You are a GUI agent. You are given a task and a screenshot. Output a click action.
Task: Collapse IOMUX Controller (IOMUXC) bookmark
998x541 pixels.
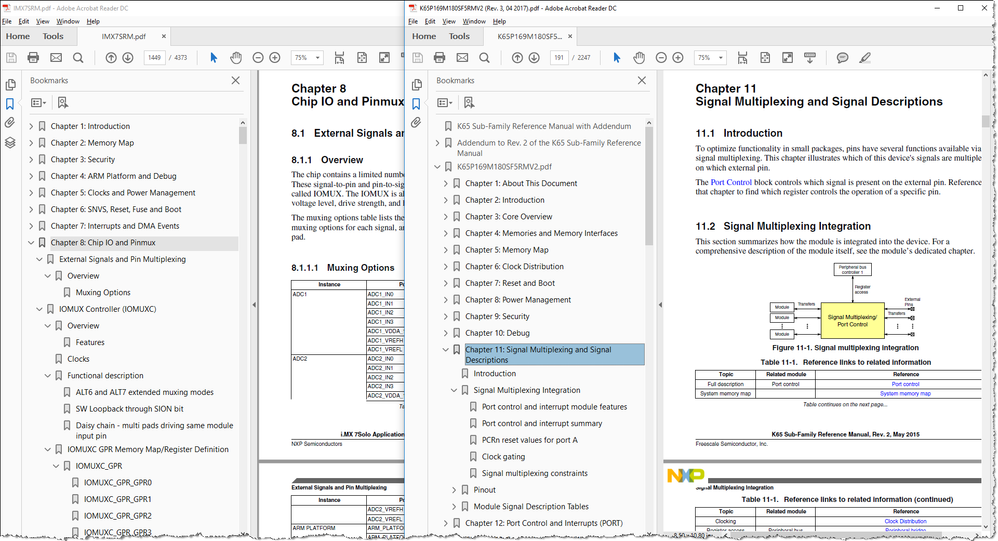click(x=39, y=309)
